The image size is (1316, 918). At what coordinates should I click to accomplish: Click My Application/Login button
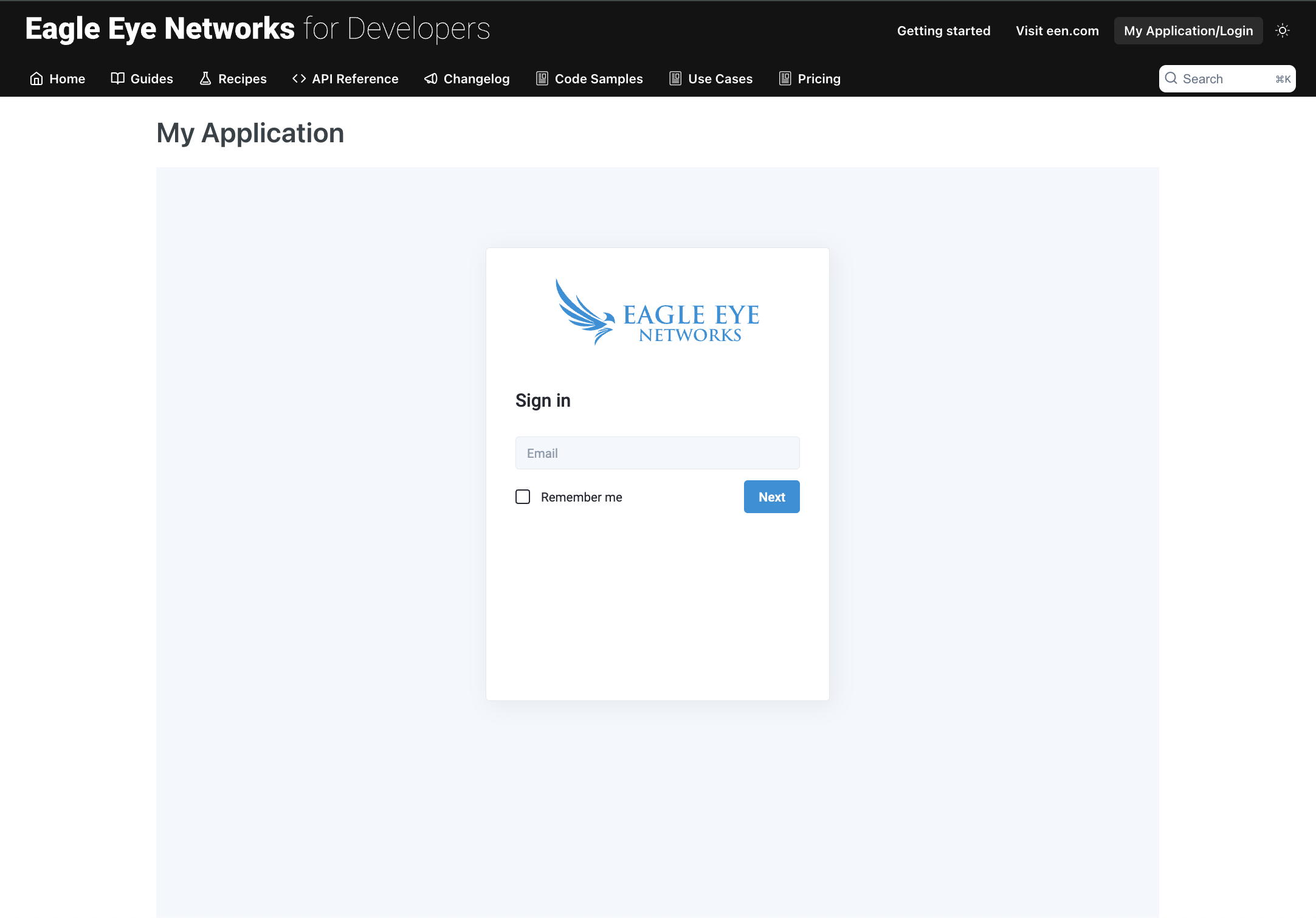pos(1188,30)
